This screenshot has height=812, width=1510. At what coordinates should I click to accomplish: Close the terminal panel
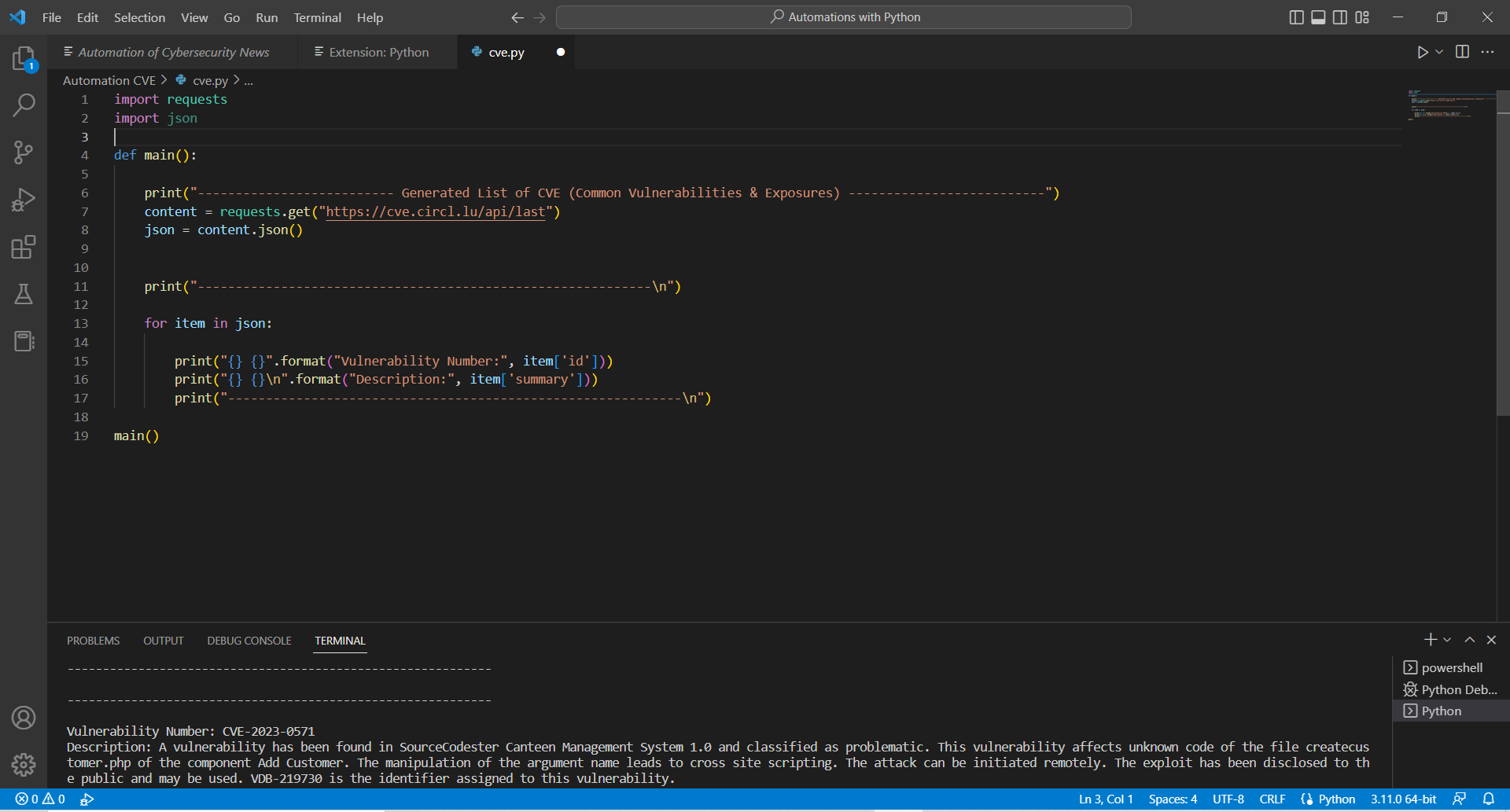[1491, 640]
